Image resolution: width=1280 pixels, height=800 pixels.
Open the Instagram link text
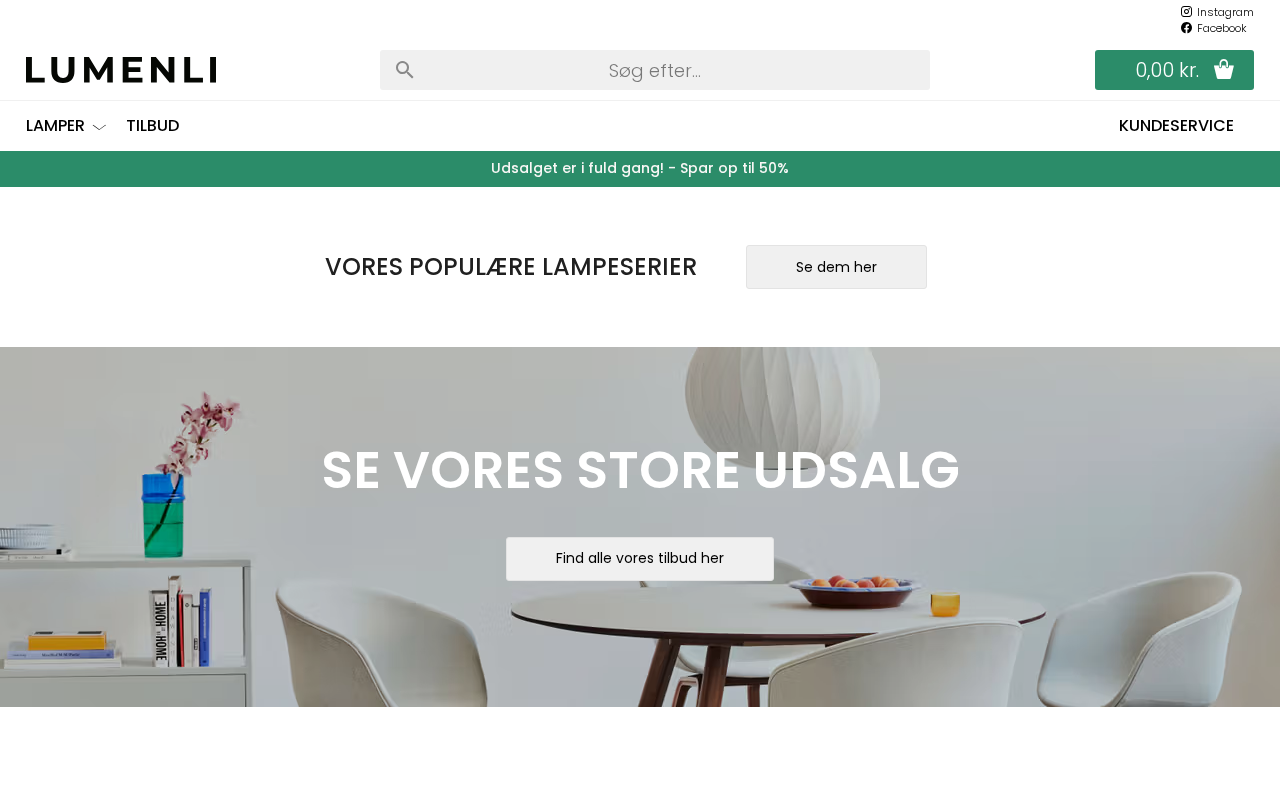click(x=1225, y=12)
